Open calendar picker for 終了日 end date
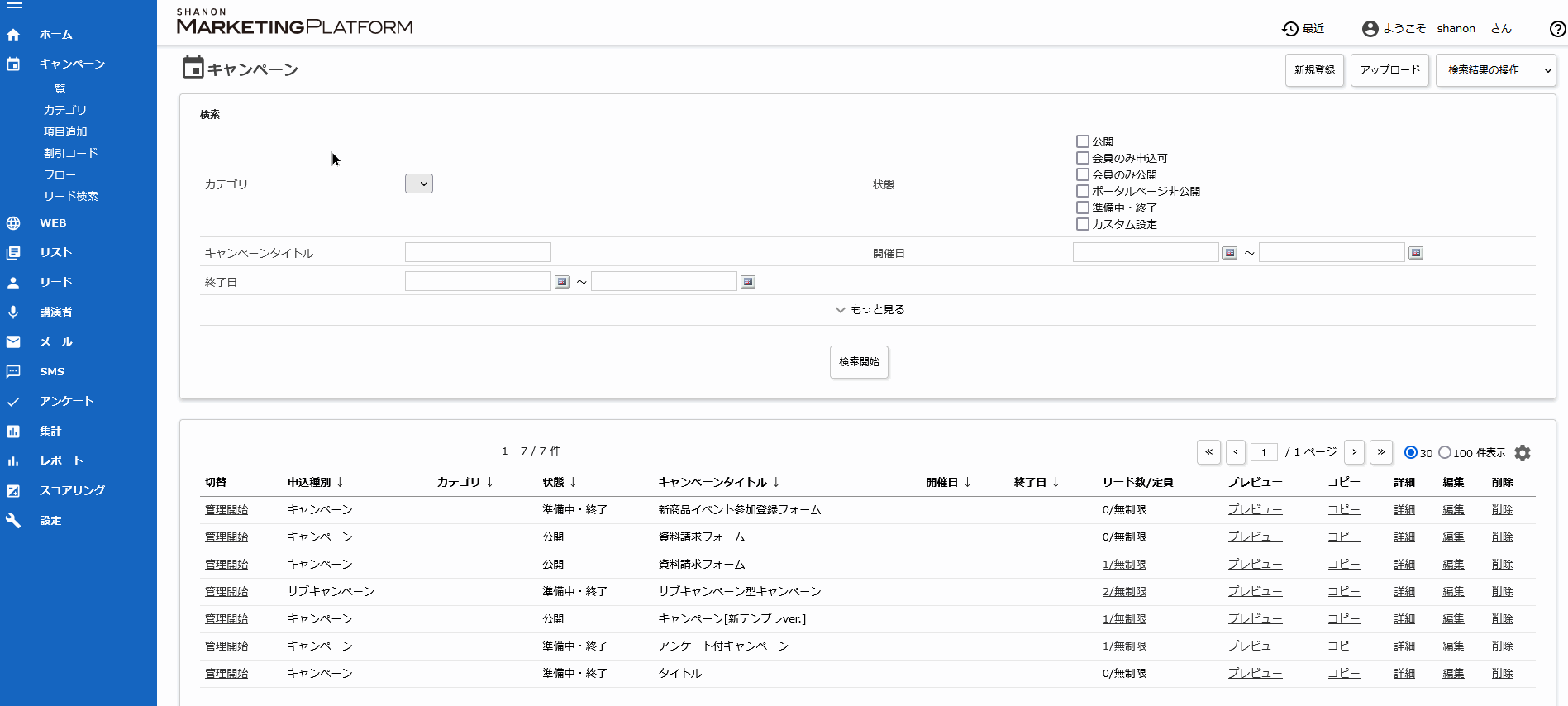This screenshot has width=1568, height=706. coord(748,282)
